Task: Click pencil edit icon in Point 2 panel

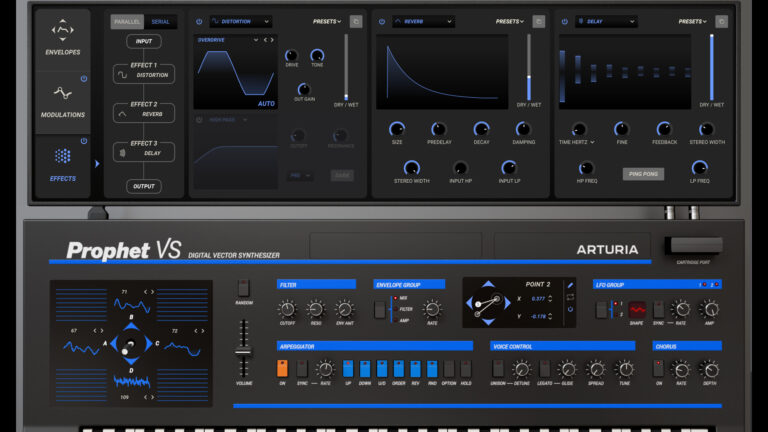Action: (570, 285)
